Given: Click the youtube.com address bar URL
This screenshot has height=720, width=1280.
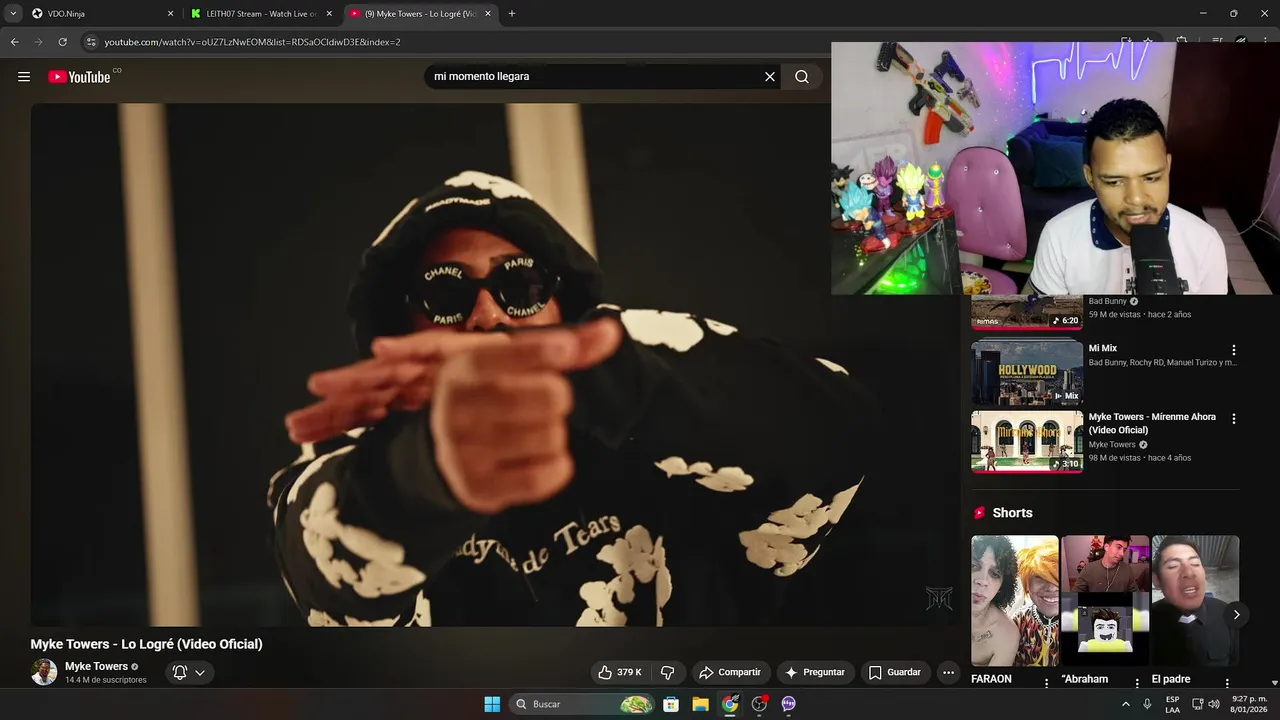Looking at the screenshot, I should coord(252,42).
